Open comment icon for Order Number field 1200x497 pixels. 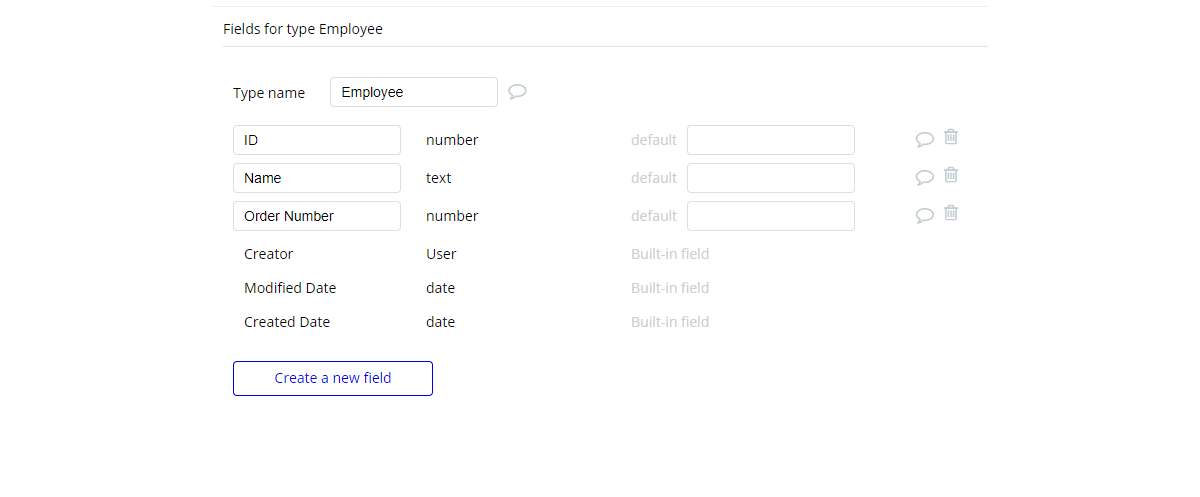925,216
